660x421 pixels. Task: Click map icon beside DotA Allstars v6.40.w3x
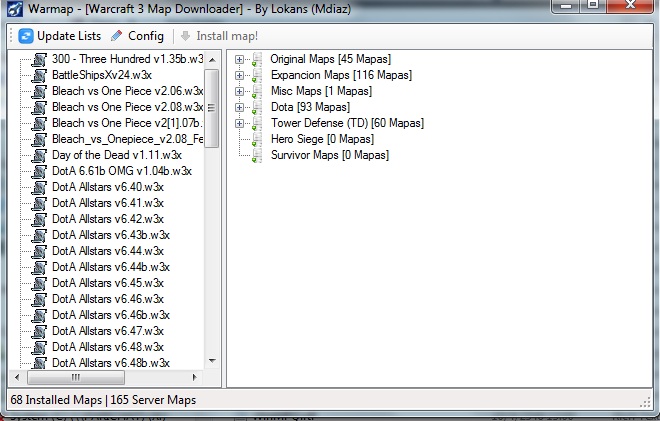tap(39, 187)
